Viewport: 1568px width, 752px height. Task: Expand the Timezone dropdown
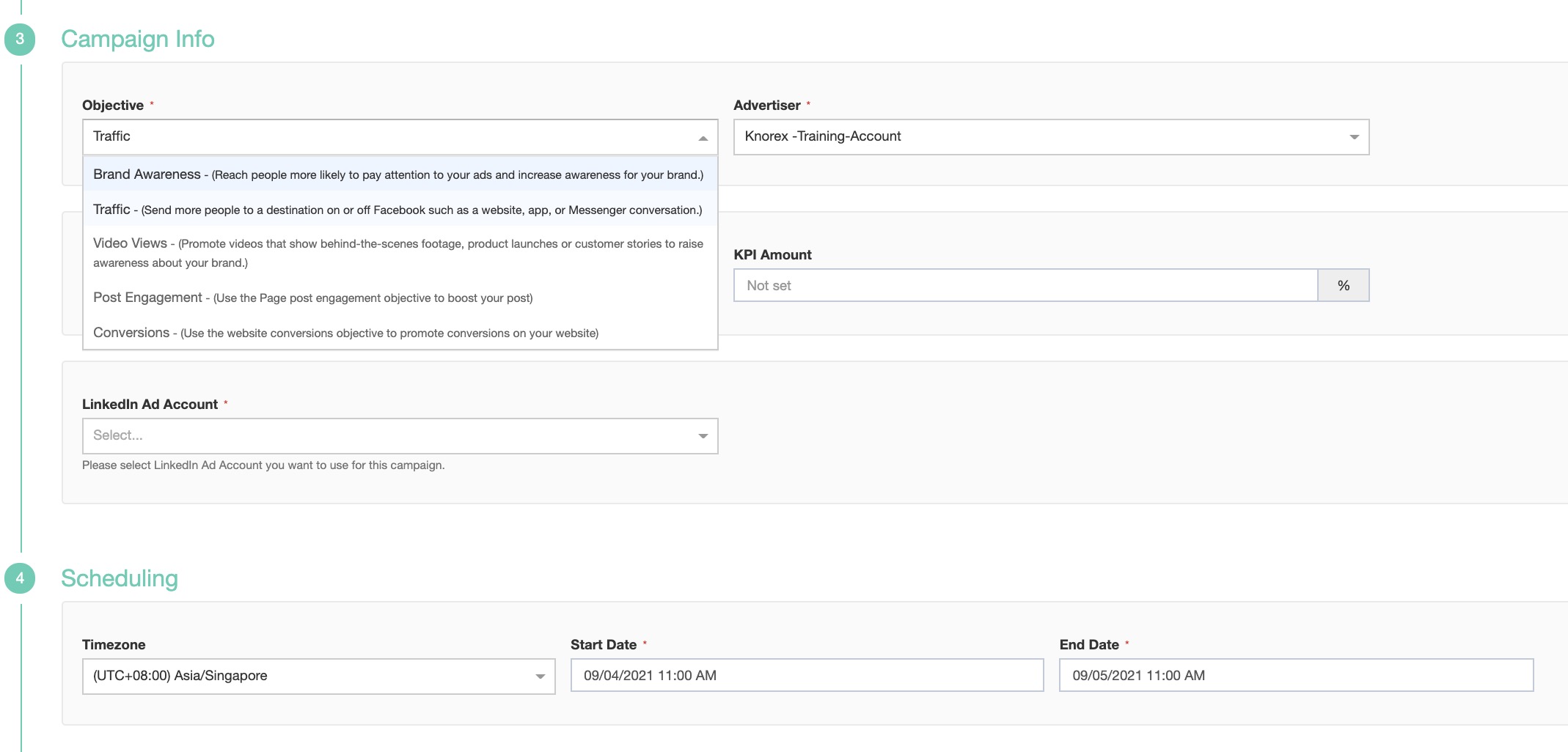[308, 676]
